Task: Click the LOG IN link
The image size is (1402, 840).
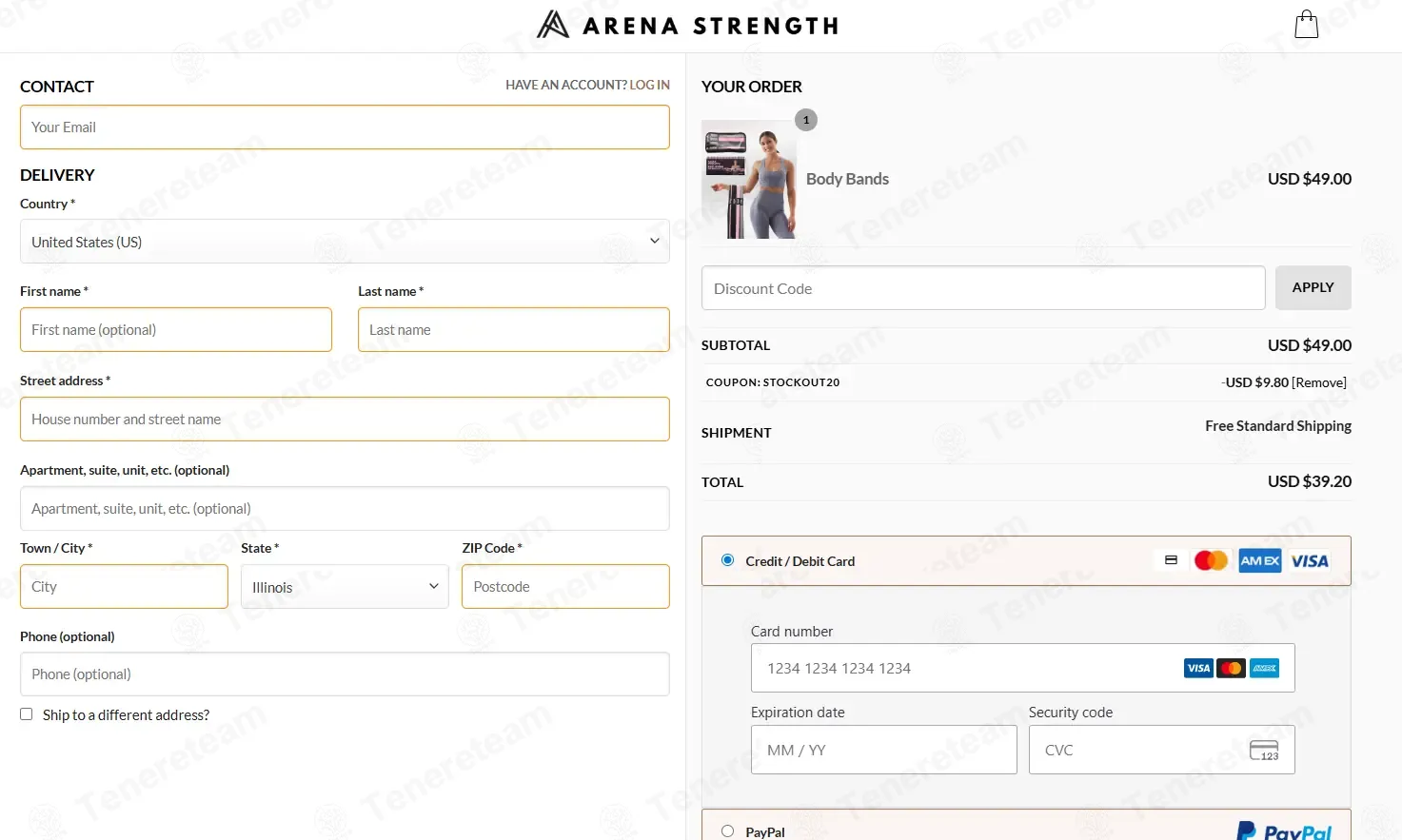Action: (649, 85)
